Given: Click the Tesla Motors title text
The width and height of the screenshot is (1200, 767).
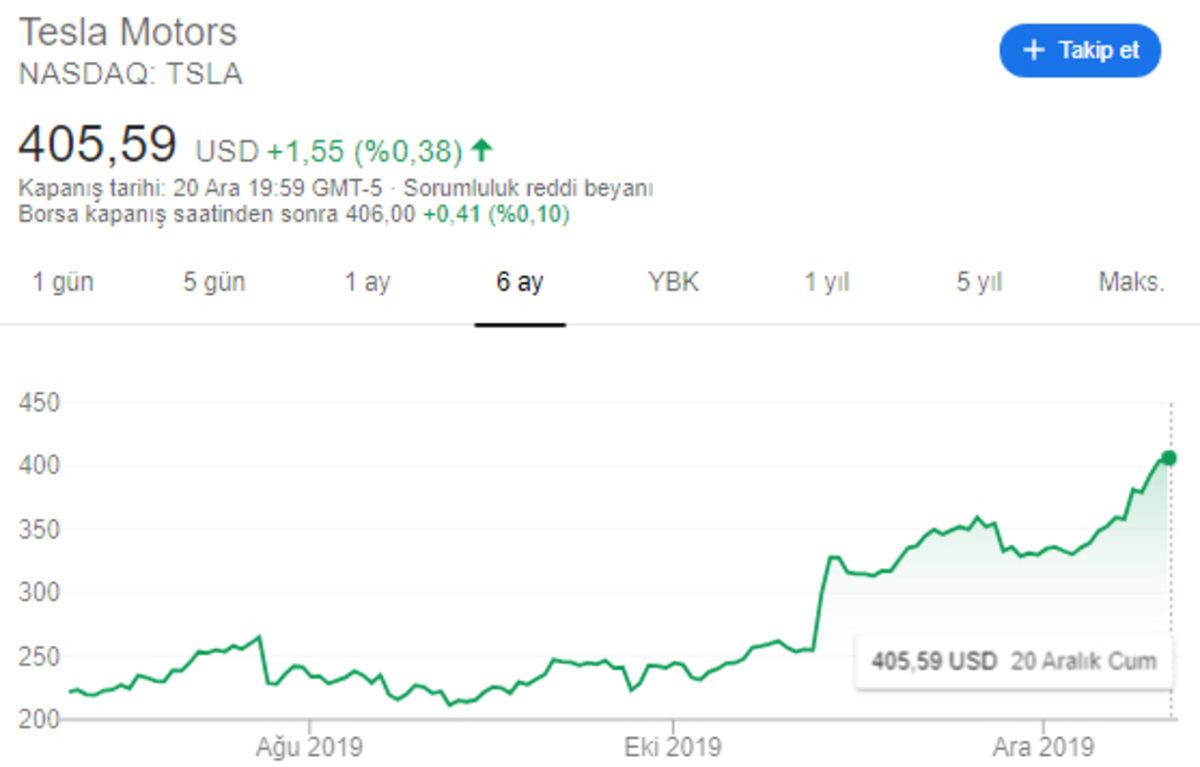Looking at the screenshot, I should (x=130, y=32).
